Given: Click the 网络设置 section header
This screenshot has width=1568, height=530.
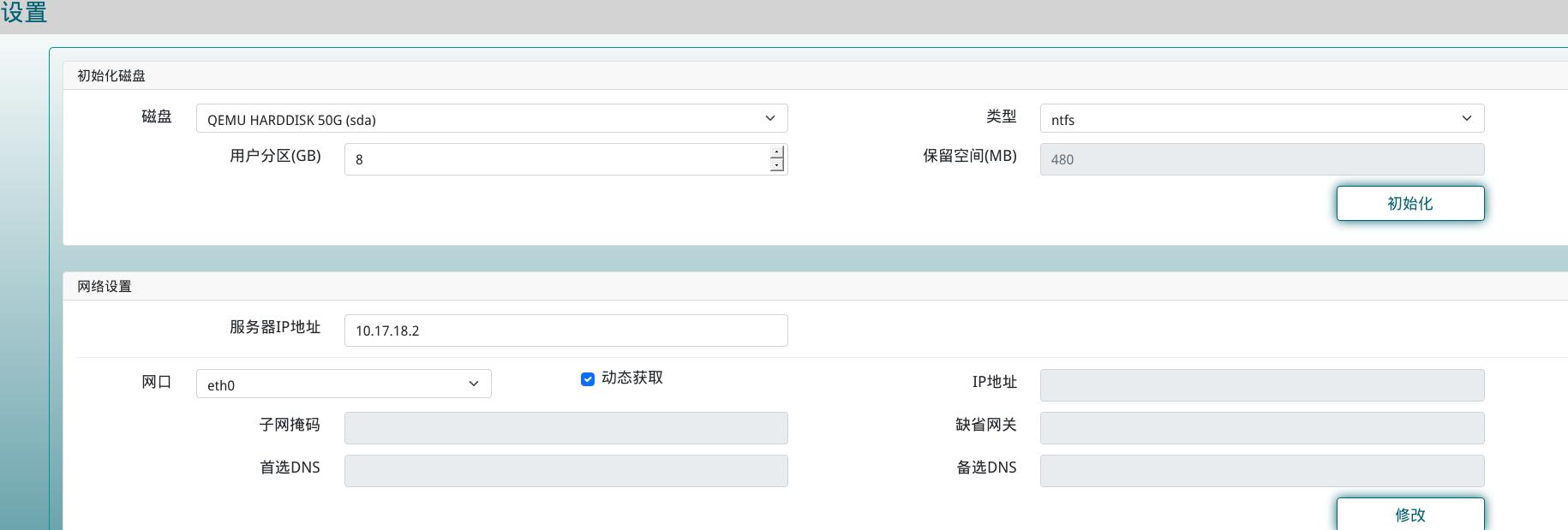Looking at the screenshot, I should 105,286.
